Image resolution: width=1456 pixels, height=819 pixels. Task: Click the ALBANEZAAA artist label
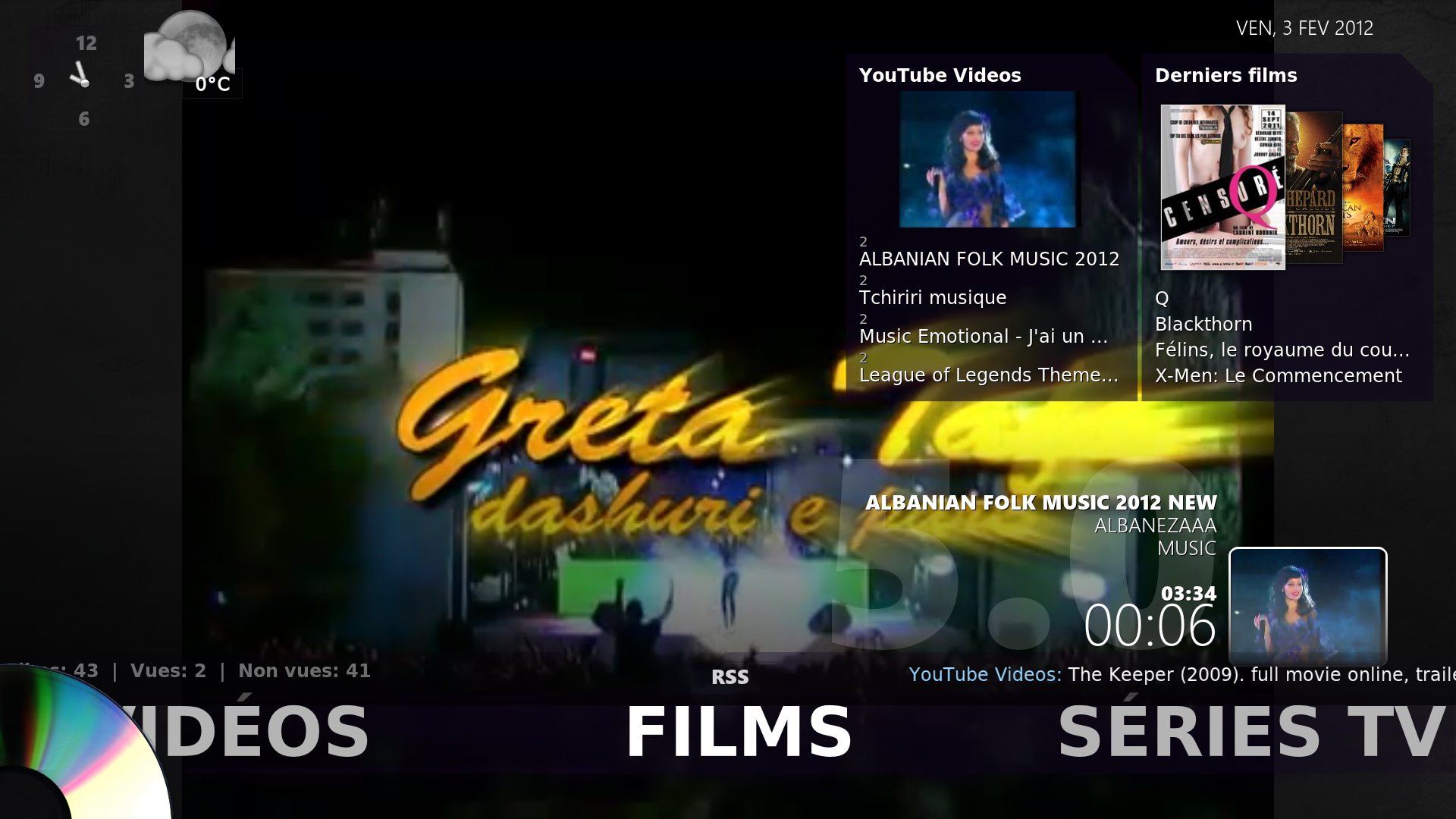1156,526
